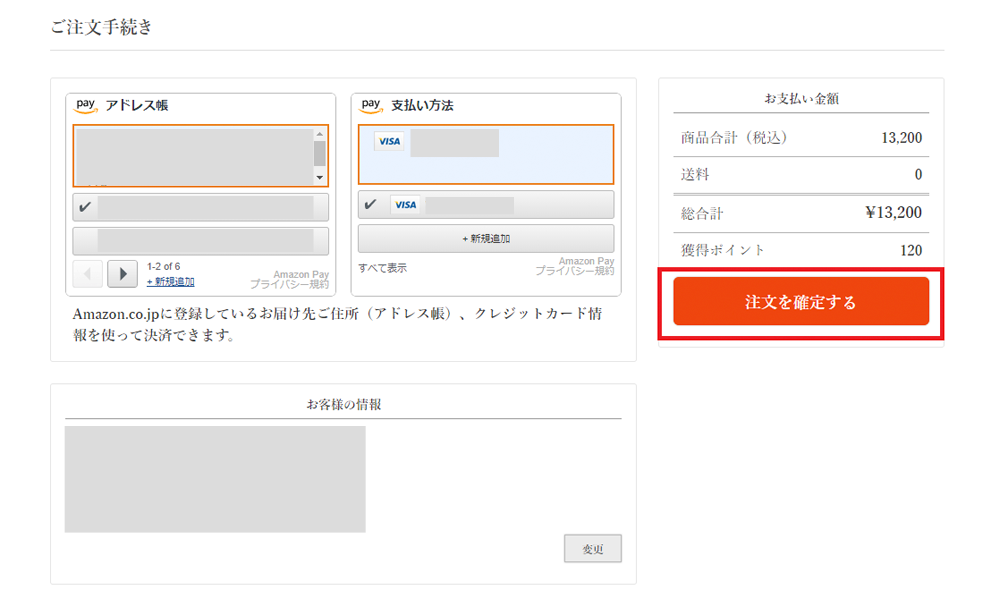Click the checkmark on the selected address row
Image resolution: width=993 pixels, height=598 pixels.
(85, 207)
